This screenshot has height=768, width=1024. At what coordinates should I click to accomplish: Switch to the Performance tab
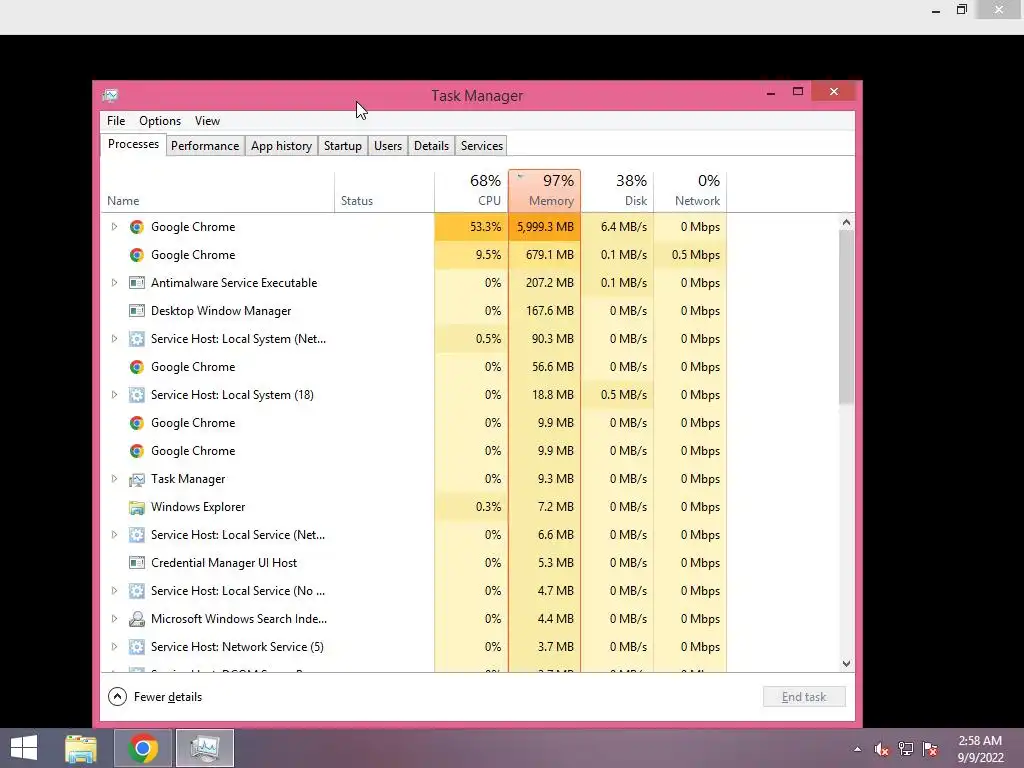click(205, 146)
